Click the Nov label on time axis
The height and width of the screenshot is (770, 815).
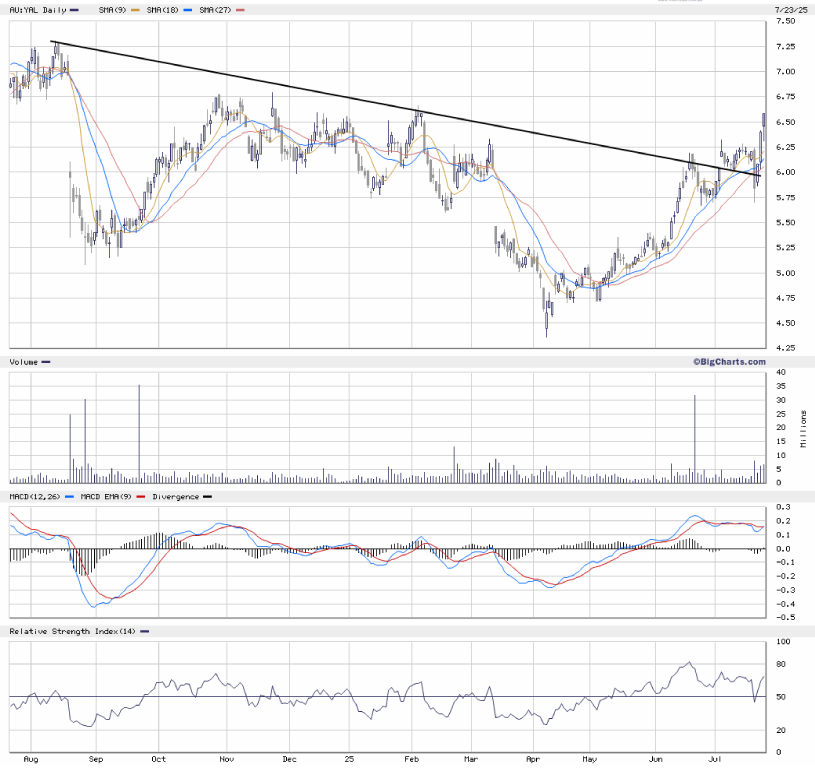[226, 760]
